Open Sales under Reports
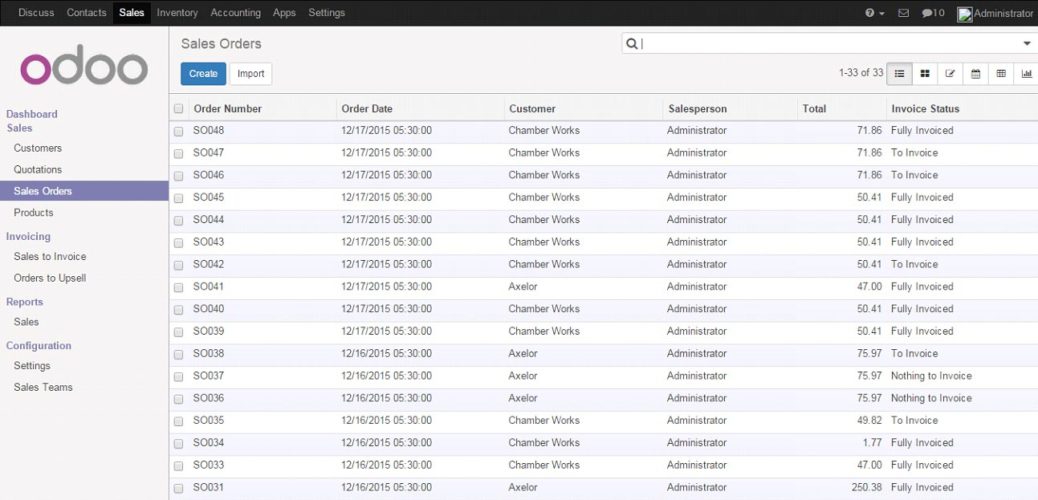The width and height of the screenshot is (1038, 500). click(x=26, y=322)
